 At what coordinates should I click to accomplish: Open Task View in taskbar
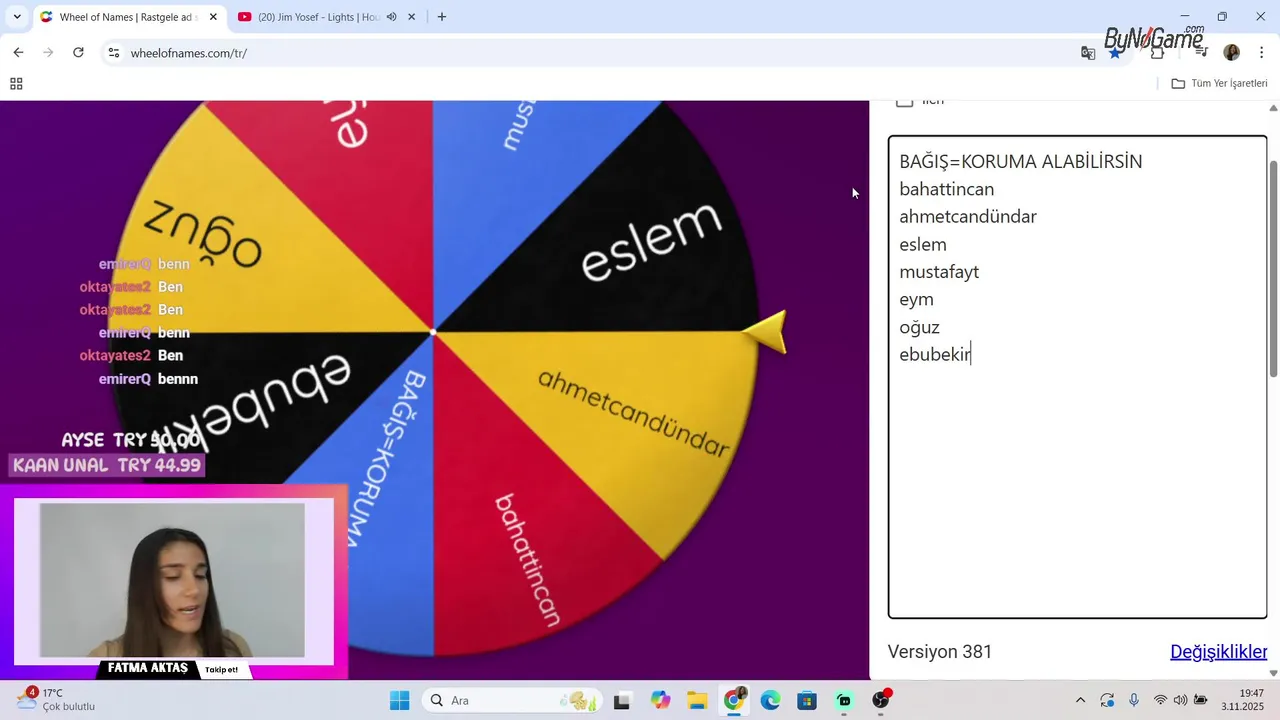[x=622, y=700]
